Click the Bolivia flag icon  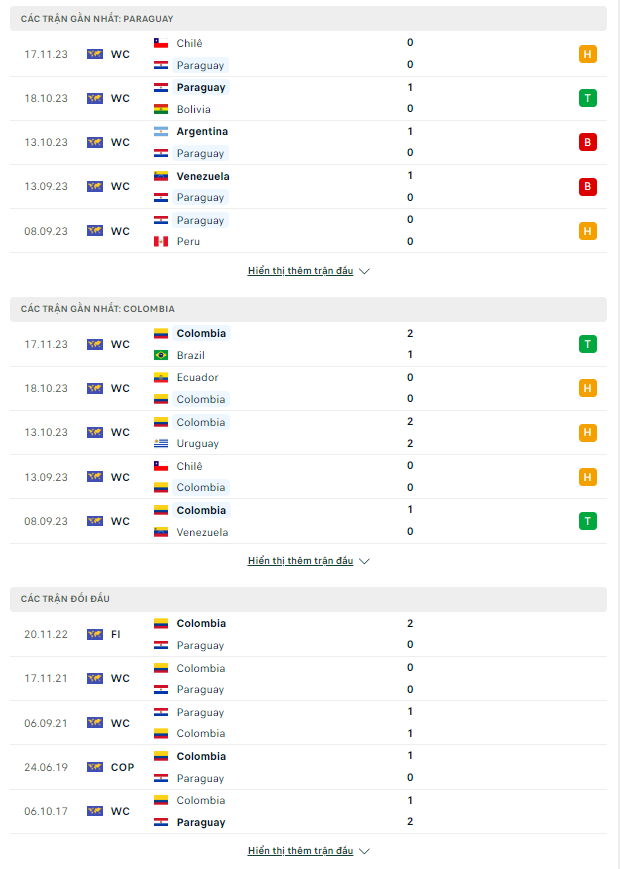coord(161,109)
